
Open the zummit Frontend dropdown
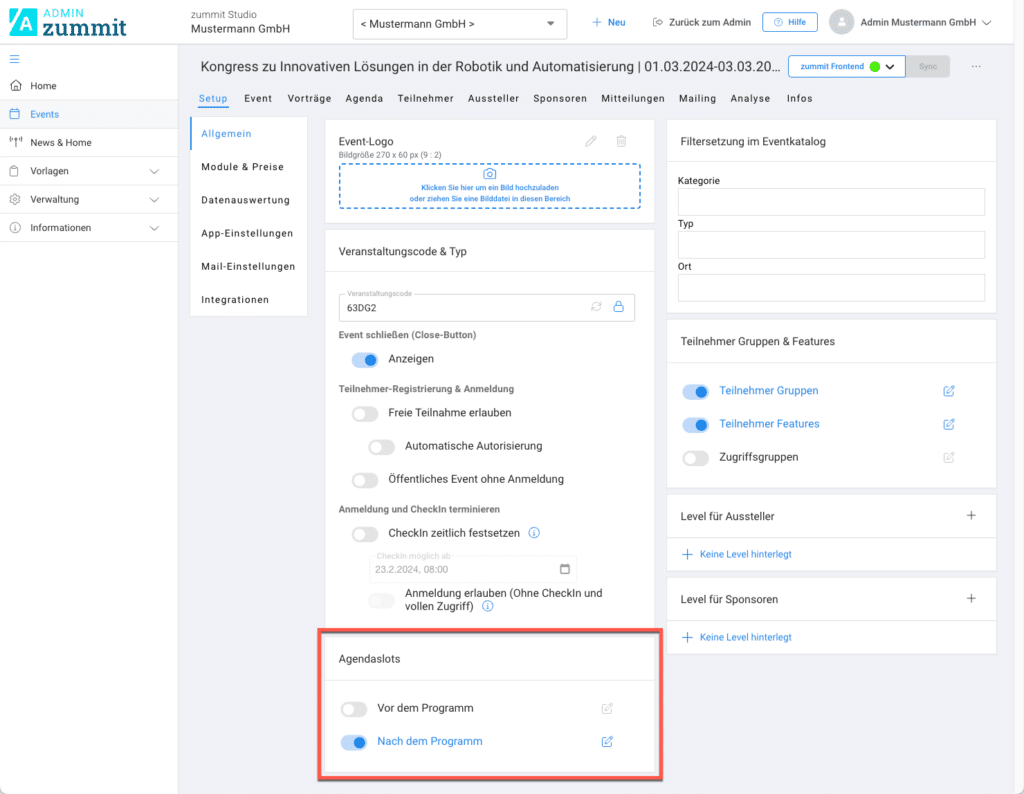coord(846,66)
